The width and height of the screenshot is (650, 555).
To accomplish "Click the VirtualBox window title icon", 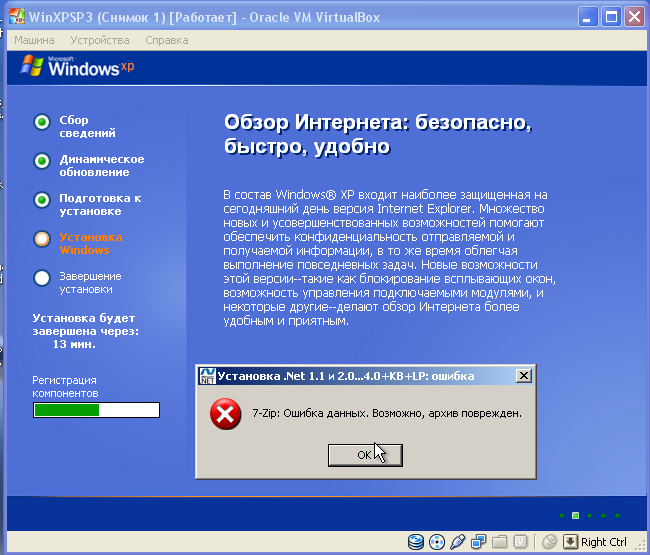I will click(x=16, y=16).
